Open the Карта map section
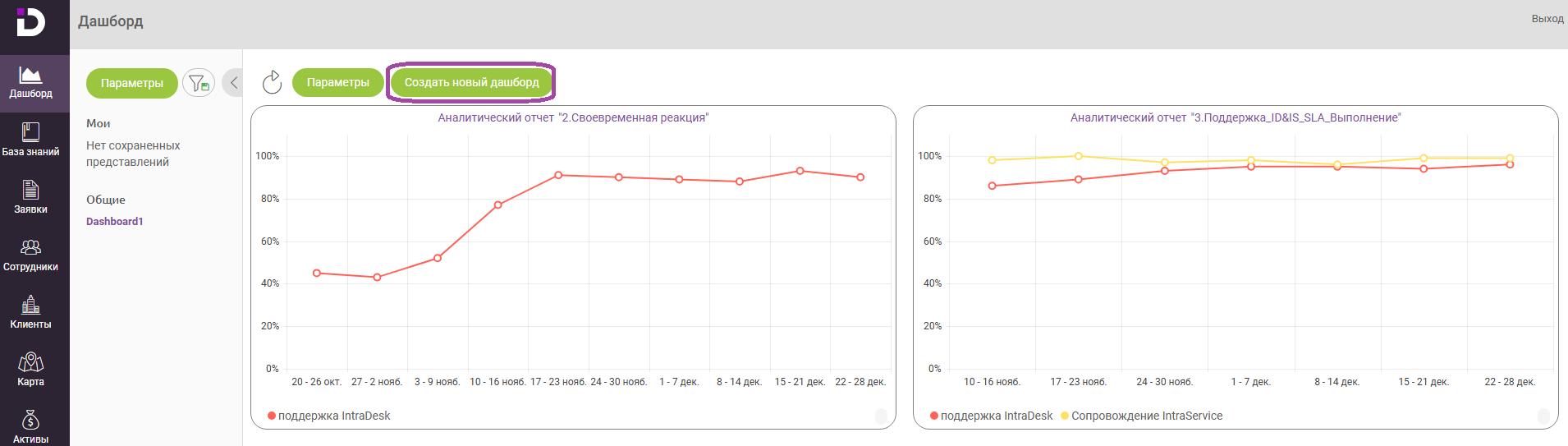The width and height of the screenshot is (1568, 446). click(x=30, y=370)
